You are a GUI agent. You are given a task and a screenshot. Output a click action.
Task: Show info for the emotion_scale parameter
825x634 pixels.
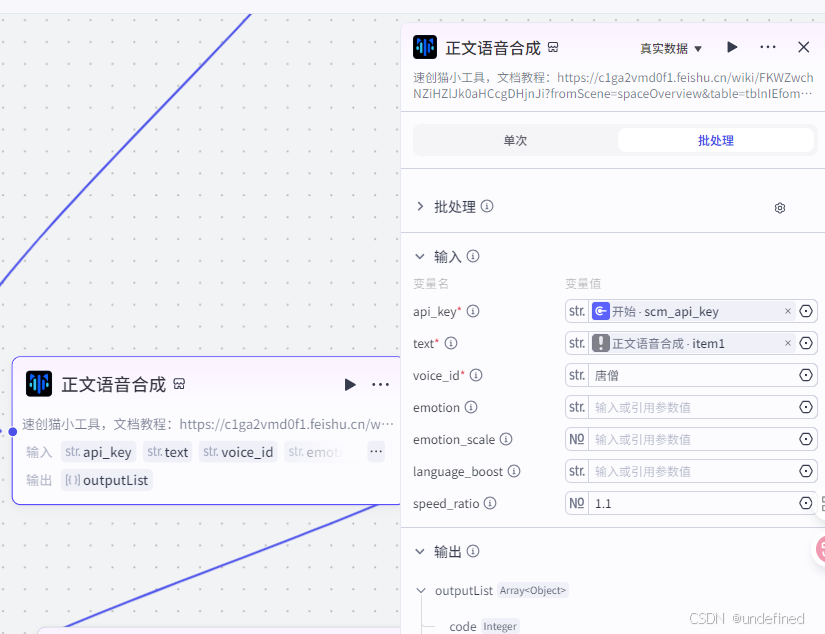coord(506,439)
